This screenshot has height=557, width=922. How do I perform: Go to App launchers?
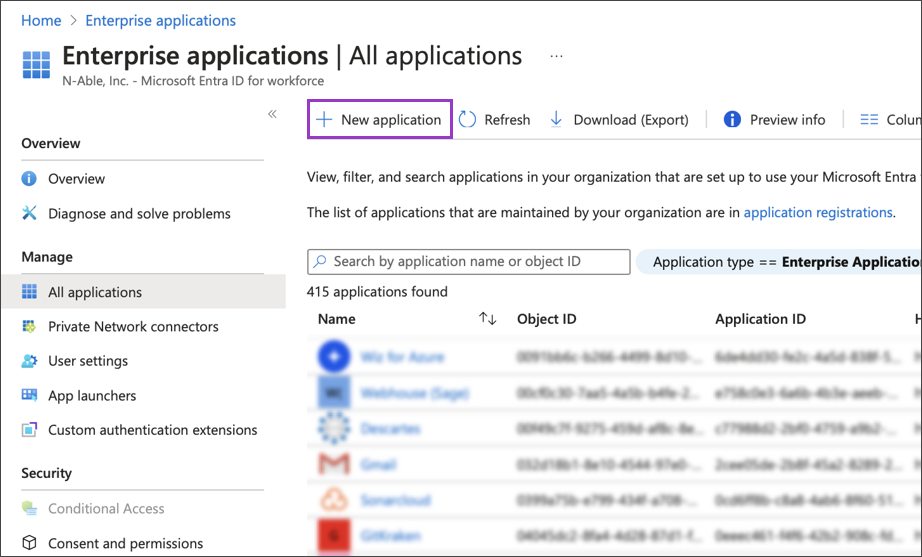pos(92,396)
